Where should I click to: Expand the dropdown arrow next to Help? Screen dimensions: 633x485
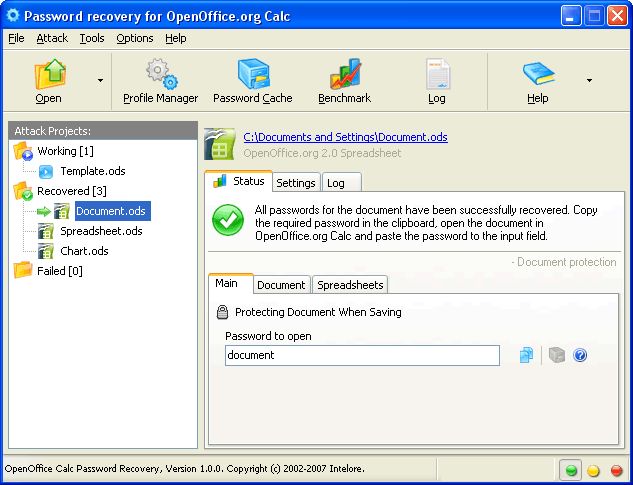(589, 80)
